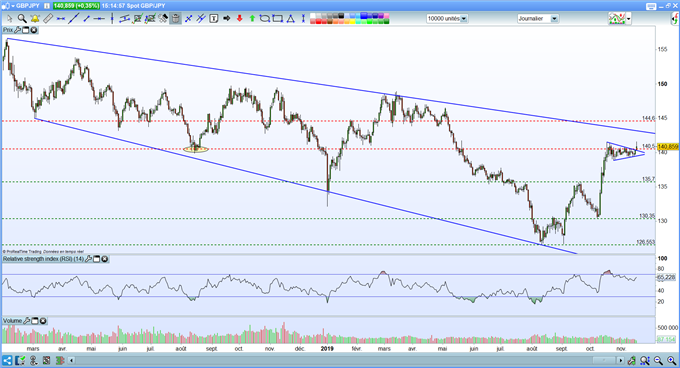This screenshot has height=368, width=680.
Task: Click the share icon in bottom bar
Action: coord(7,361)
